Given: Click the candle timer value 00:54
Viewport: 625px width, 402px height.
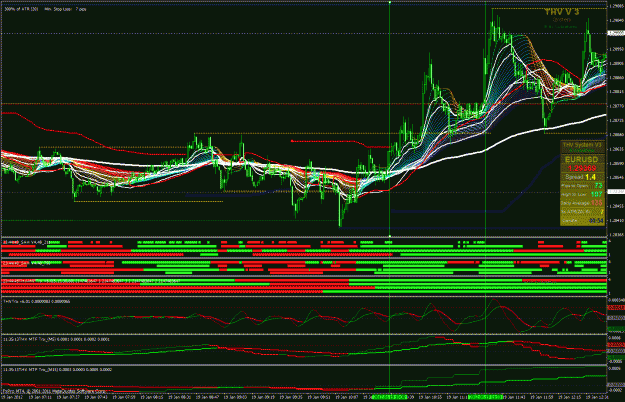Looking at the screenshot, I should click(596, 220).
